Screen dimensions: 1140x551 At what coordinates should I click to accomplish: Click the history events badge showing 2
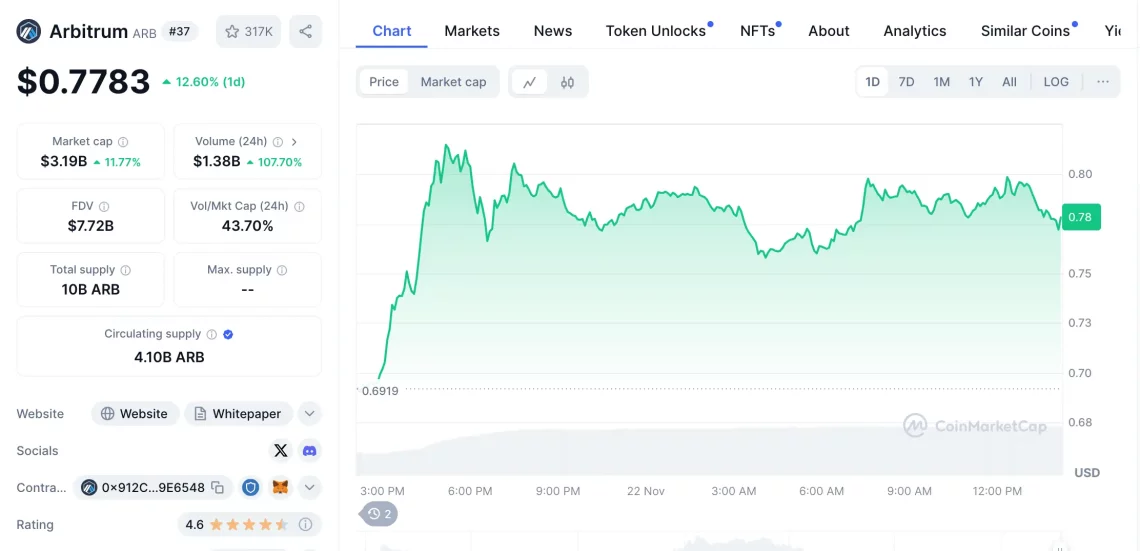click(x=380, y=514)
